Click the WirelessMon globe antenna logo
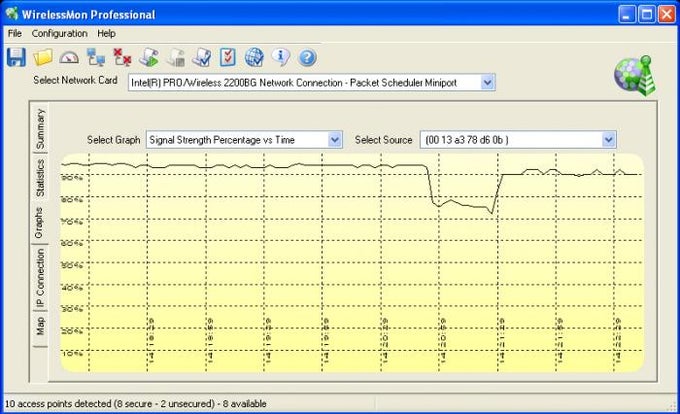Screen dimensions: 680x414 [635, 75]
